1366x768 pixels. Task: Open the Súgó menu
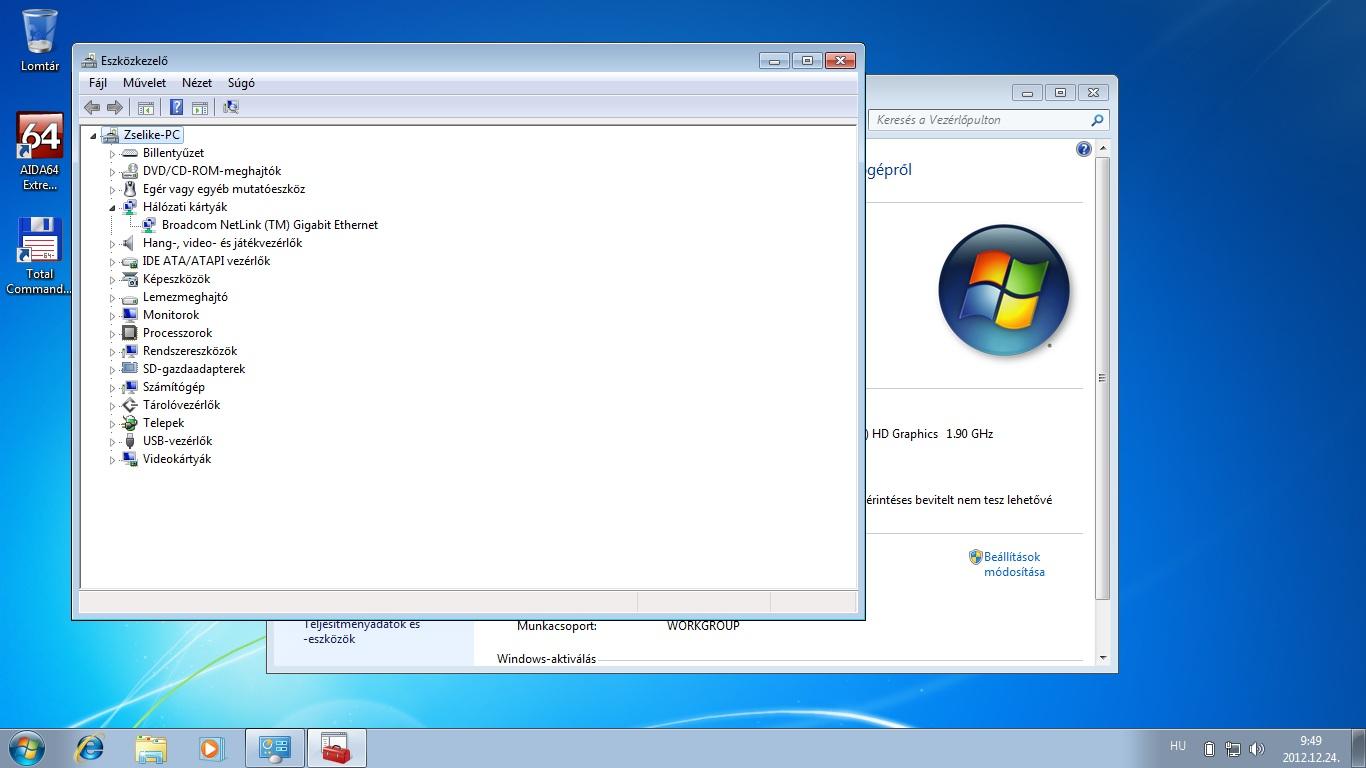point(241,83)
